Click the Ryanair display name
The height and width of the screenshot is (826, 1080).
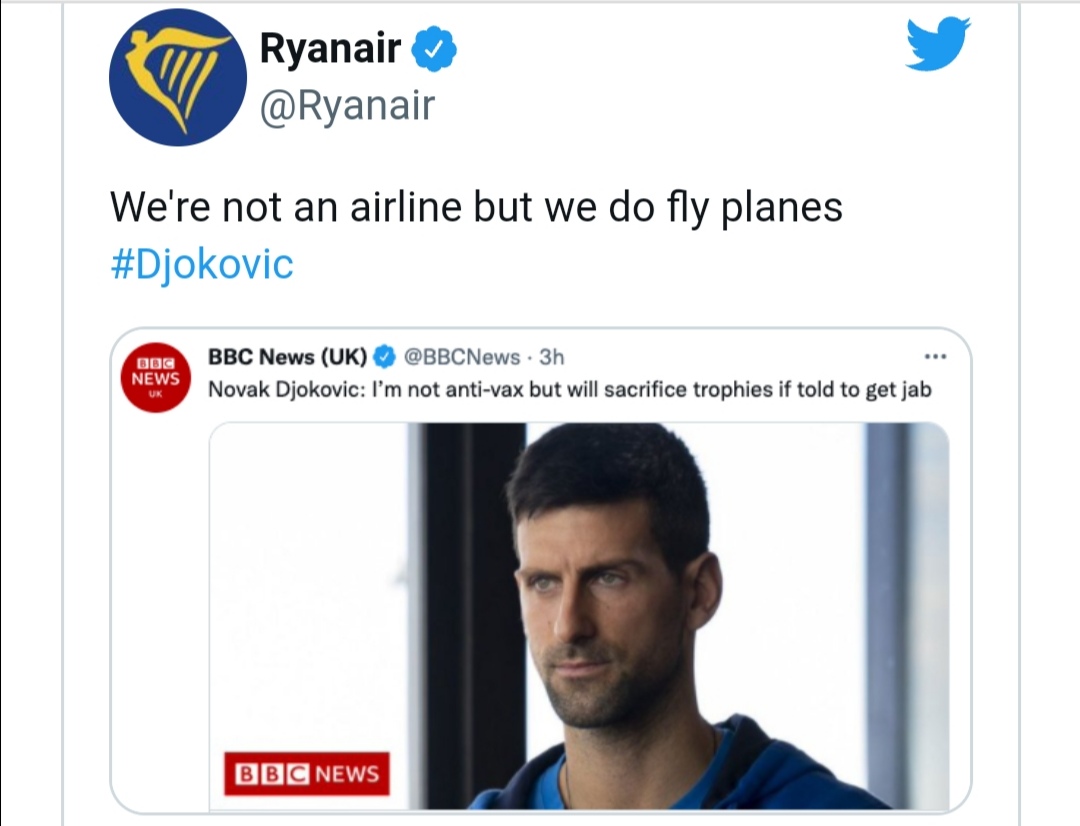[330, 50]
